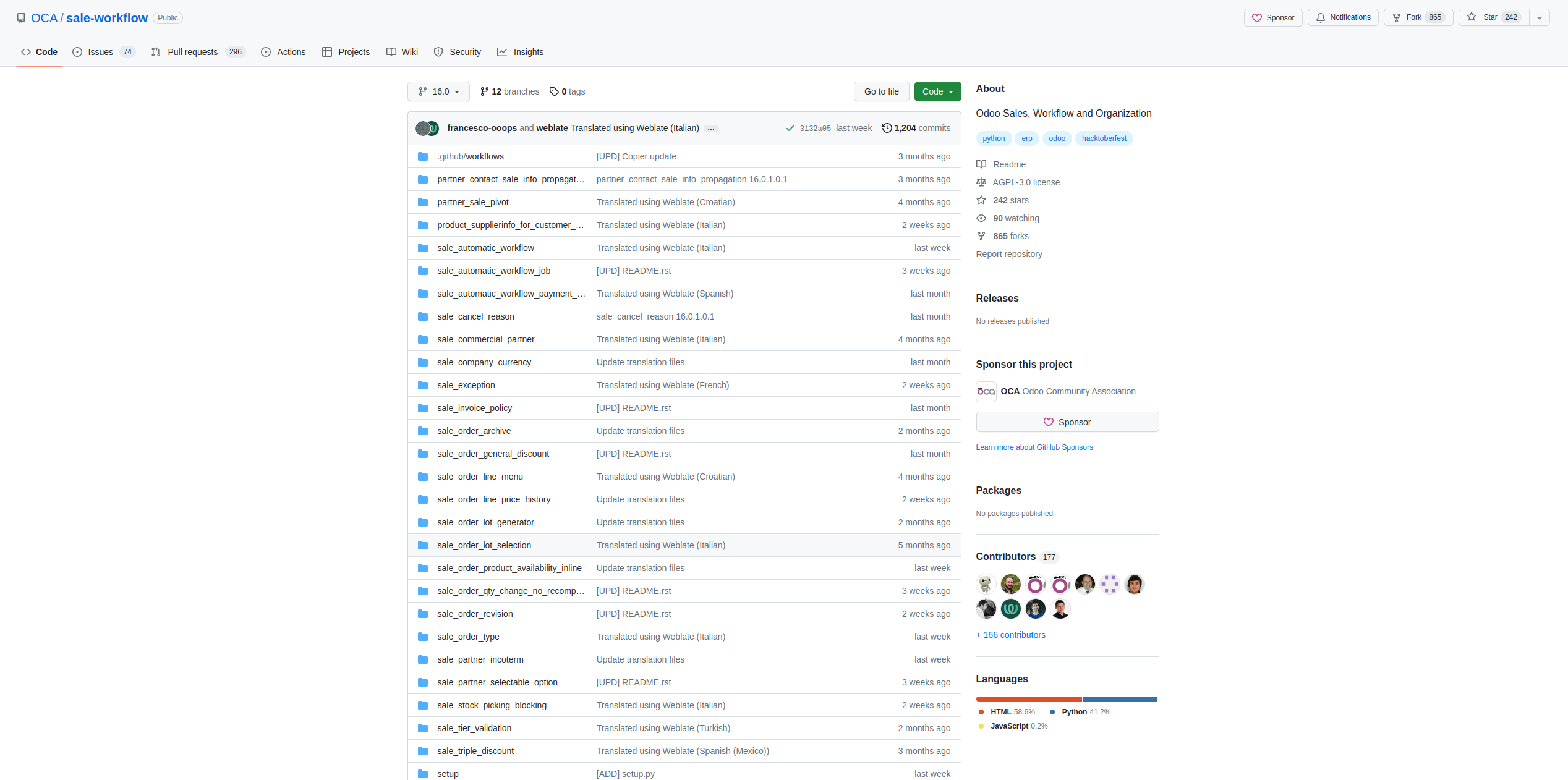Open the Issues tab
Image resolution: width=1568 pixels, height=780 pixels.
[x=104, y=52]
